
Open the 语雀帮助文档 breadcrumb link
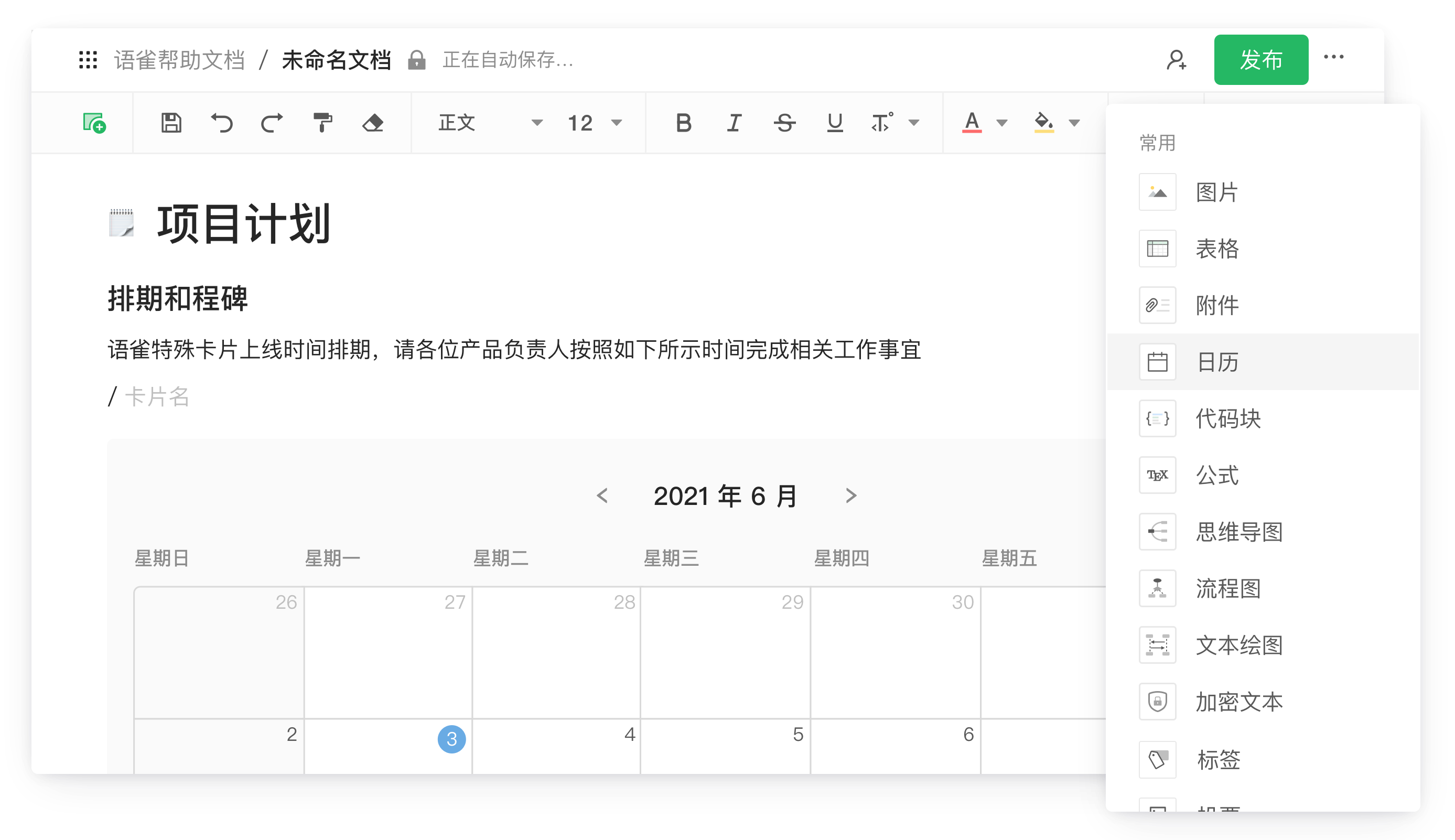click(x=179, y=60)
